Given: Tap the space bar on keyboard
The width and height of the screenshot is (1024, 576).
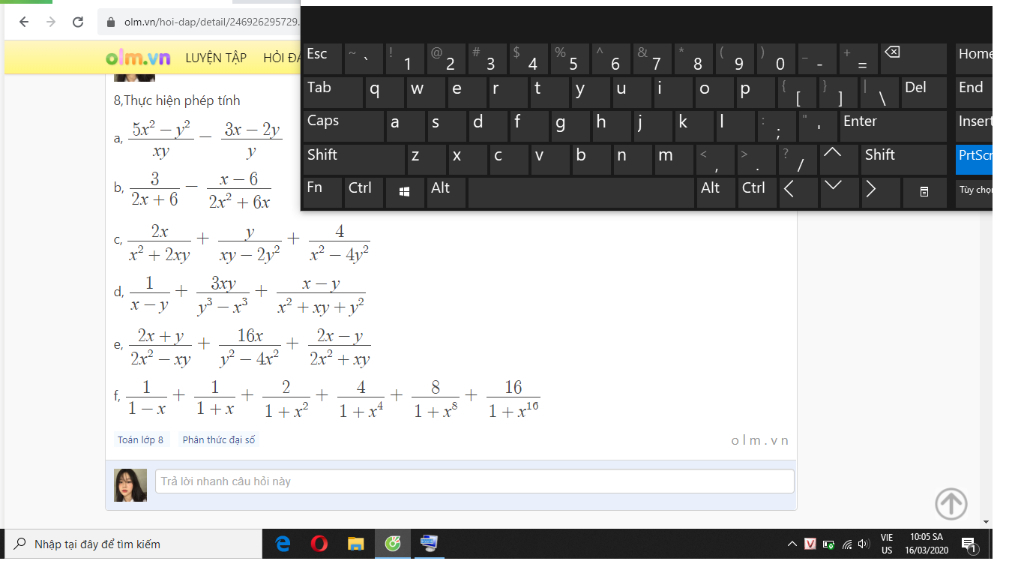Looking at the screenshot, I should pyautogui.click(x=581, y=192).
